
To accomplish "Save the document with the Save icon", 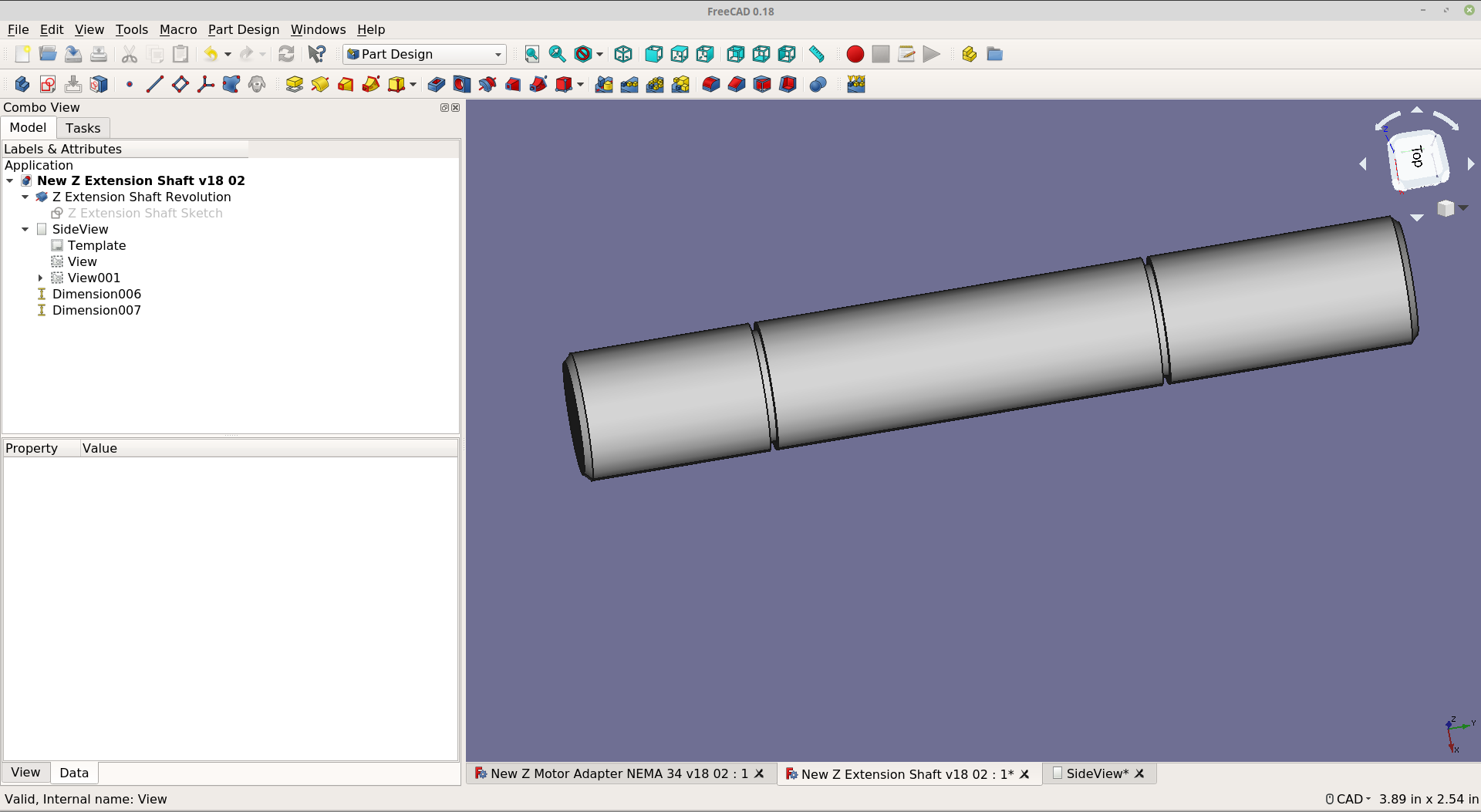I will pos(73,54).
